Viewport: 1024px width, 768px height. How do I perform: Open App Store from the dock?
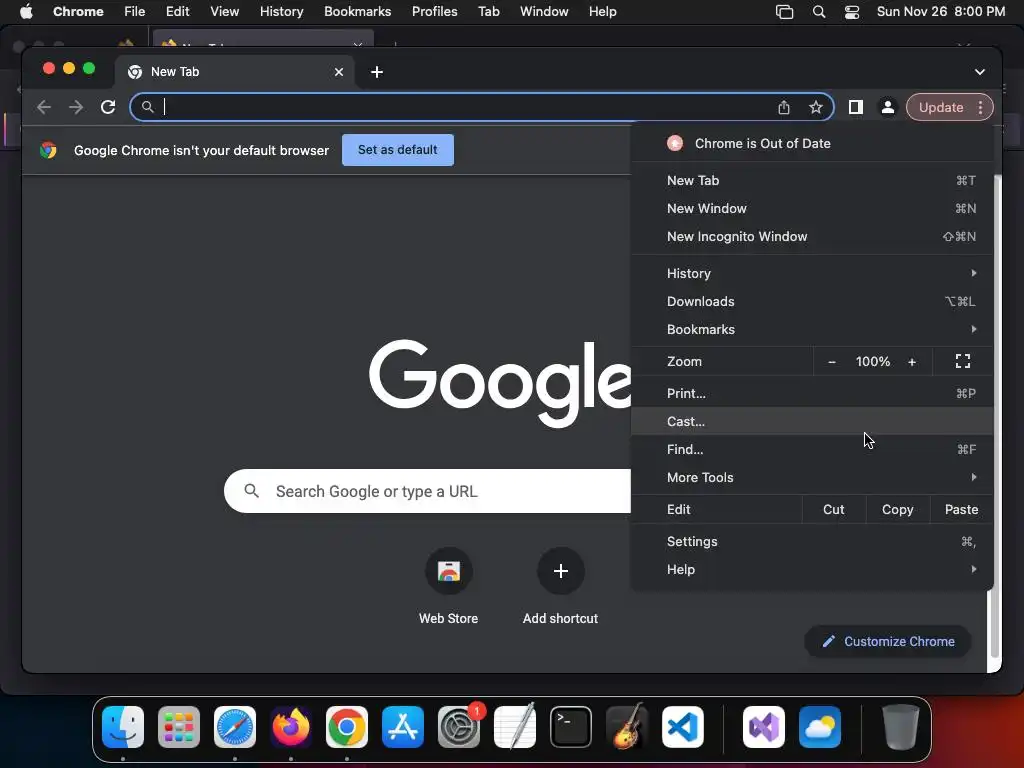(x=403, y=727)
